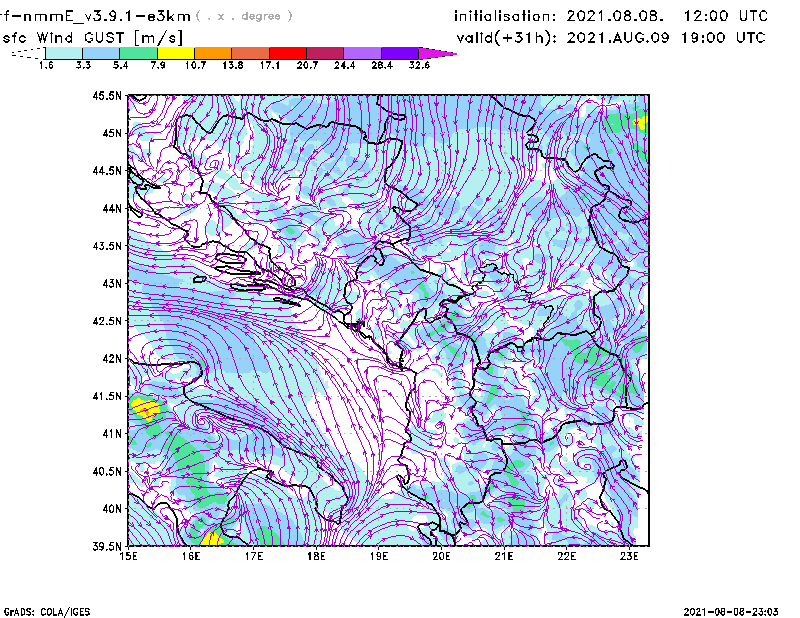The image size is (800, 618).
Task: Click the orange legend swatch (10.7–13.8)
Action: click(213, 53)
